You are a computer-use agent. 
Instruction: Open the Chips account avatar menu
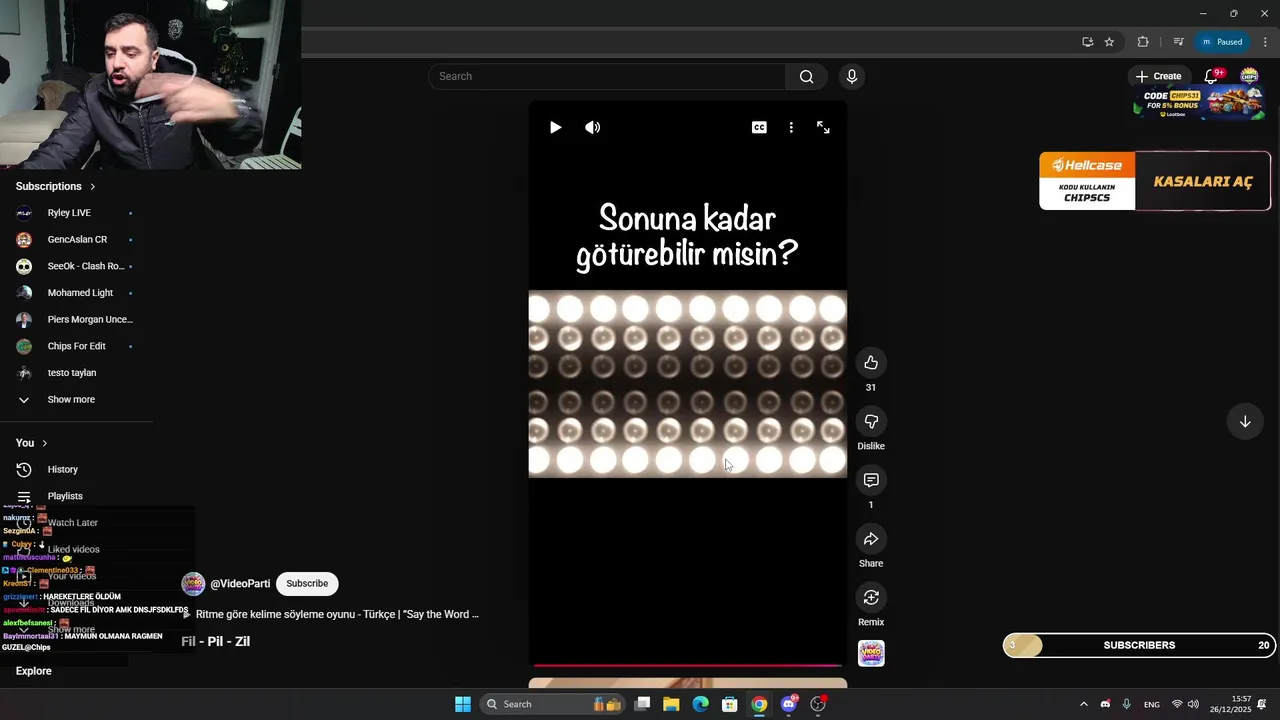pos(1249,76)
